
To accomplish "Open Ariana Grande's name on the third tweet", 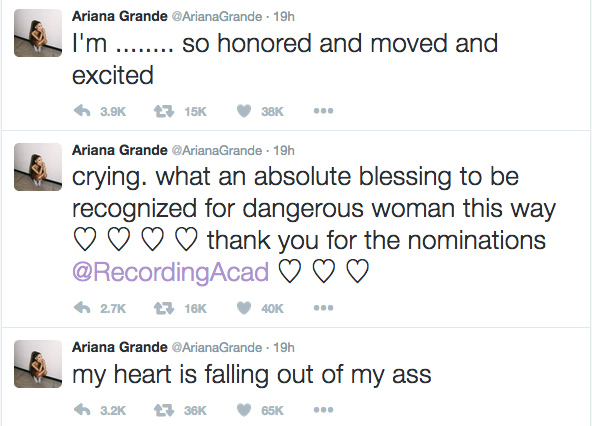I will [x=120, y=347].
